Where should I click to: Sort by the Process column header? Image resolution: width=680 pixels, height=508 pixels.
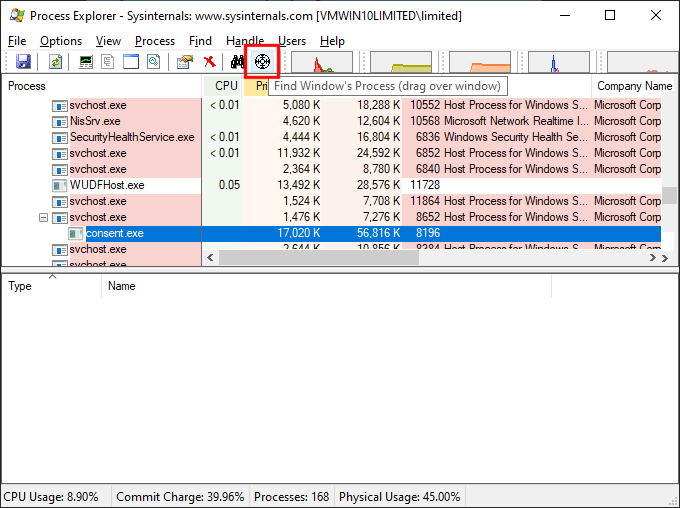click(102, 86)
